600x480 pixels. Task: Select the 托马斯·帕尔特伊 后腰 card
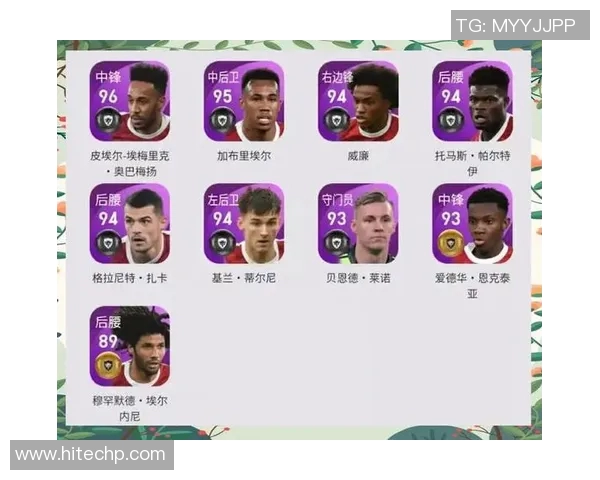point(473,101)
